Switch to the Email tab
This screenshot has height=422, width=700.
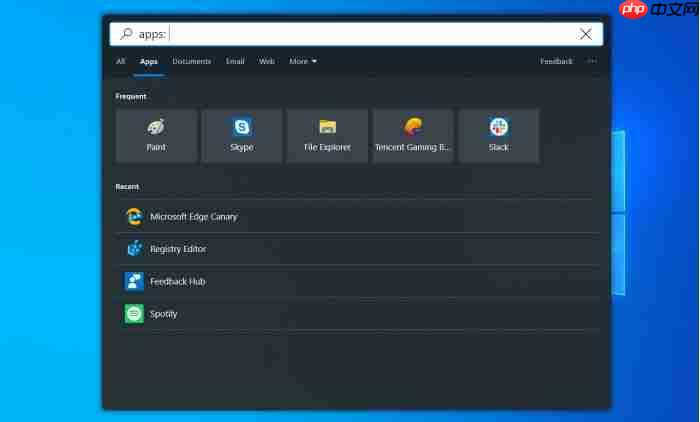click(x=235, y=61)
